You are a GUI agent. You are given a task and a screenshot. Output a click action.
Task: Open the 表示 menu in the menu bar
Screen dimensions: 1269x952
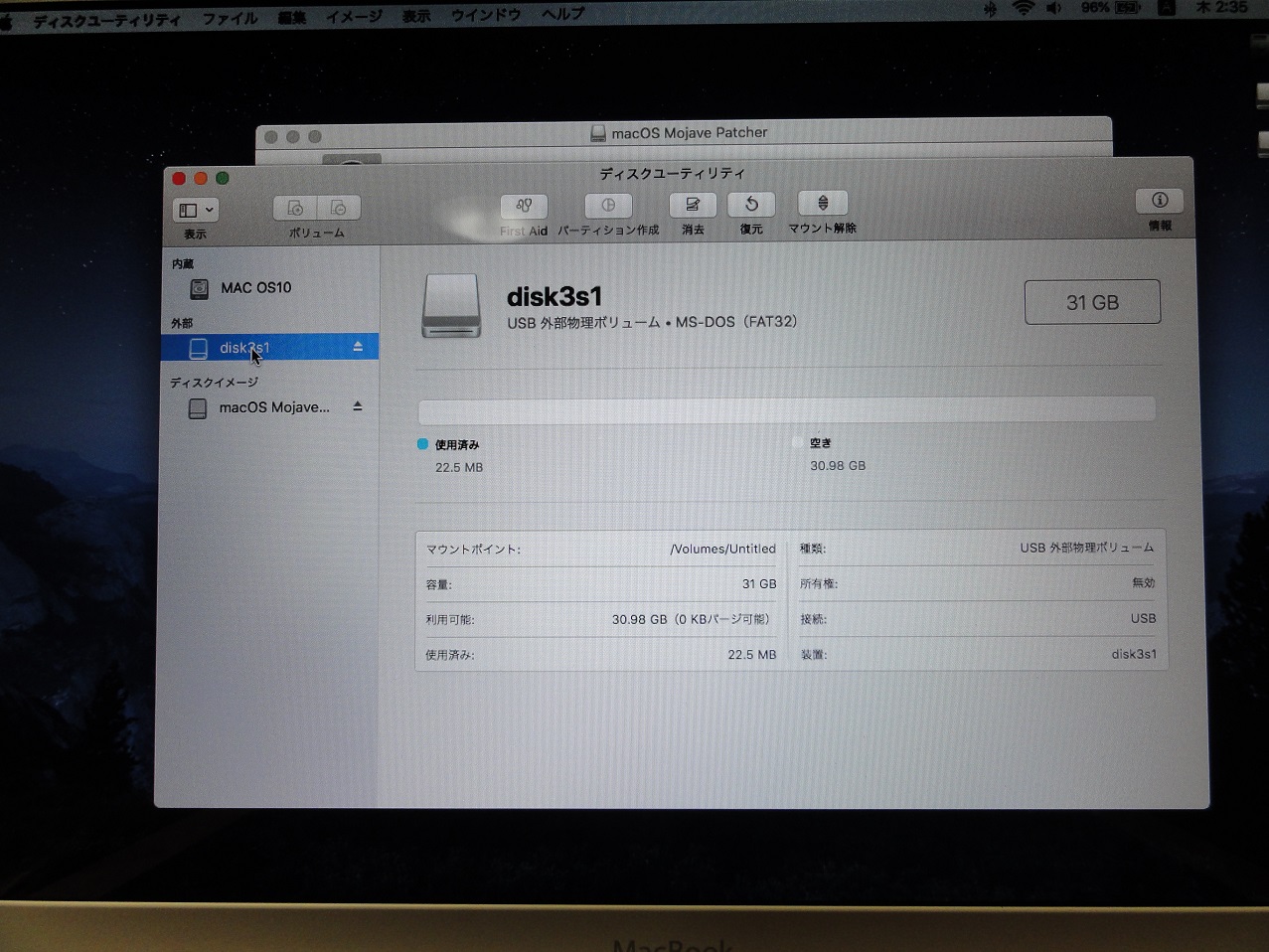416,15
